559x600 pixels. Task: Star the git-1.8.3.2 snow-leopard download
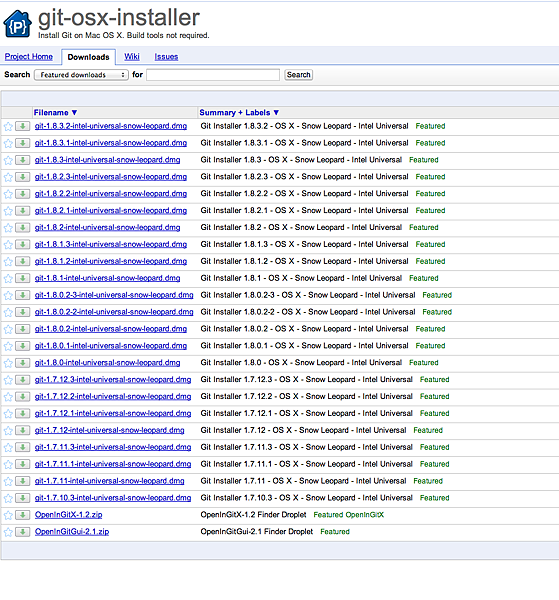pyautogui.click(x=8, y=127)
